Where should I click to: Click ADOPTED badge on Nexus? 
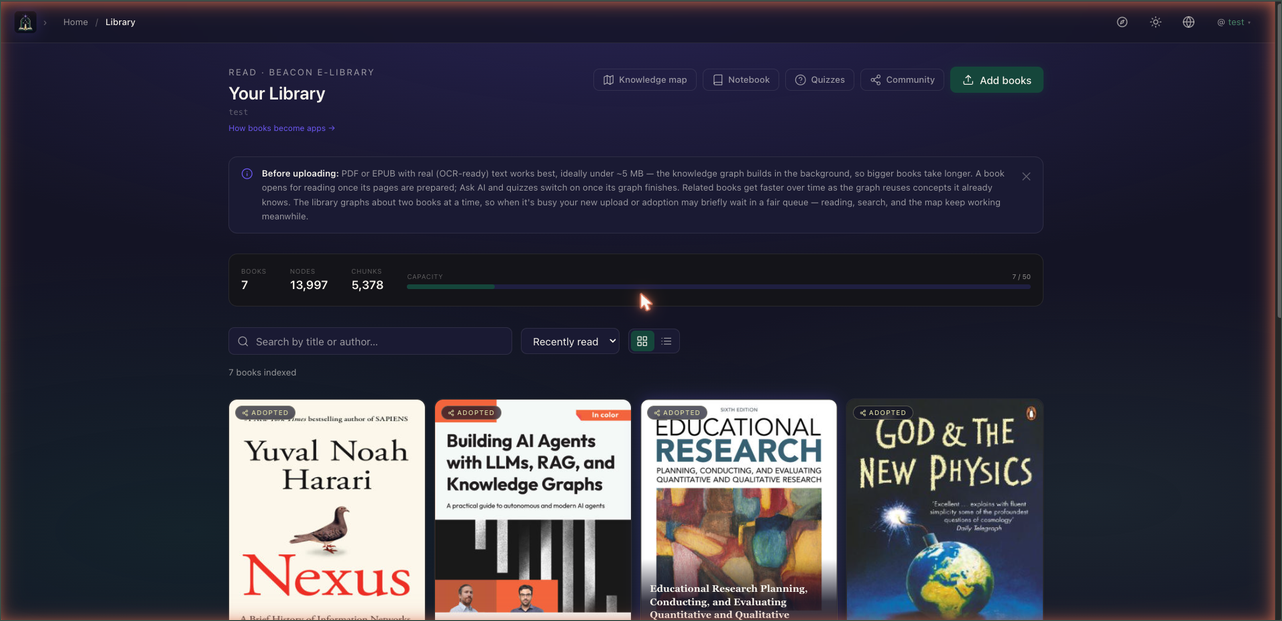(x=265, y=412)
